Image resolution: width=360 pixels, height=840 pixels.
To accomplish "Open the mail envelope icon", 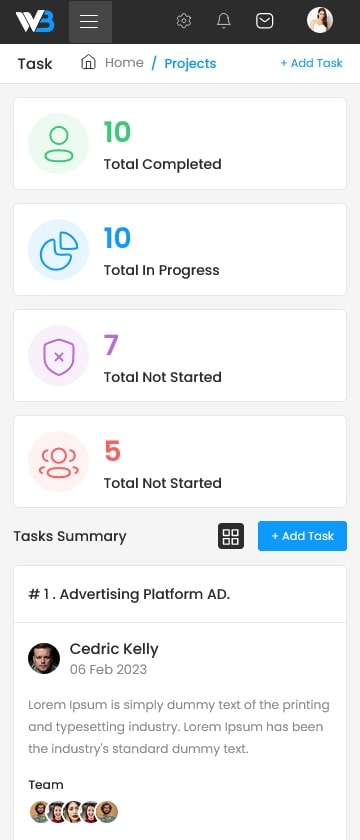I will [x=265, y=21].
